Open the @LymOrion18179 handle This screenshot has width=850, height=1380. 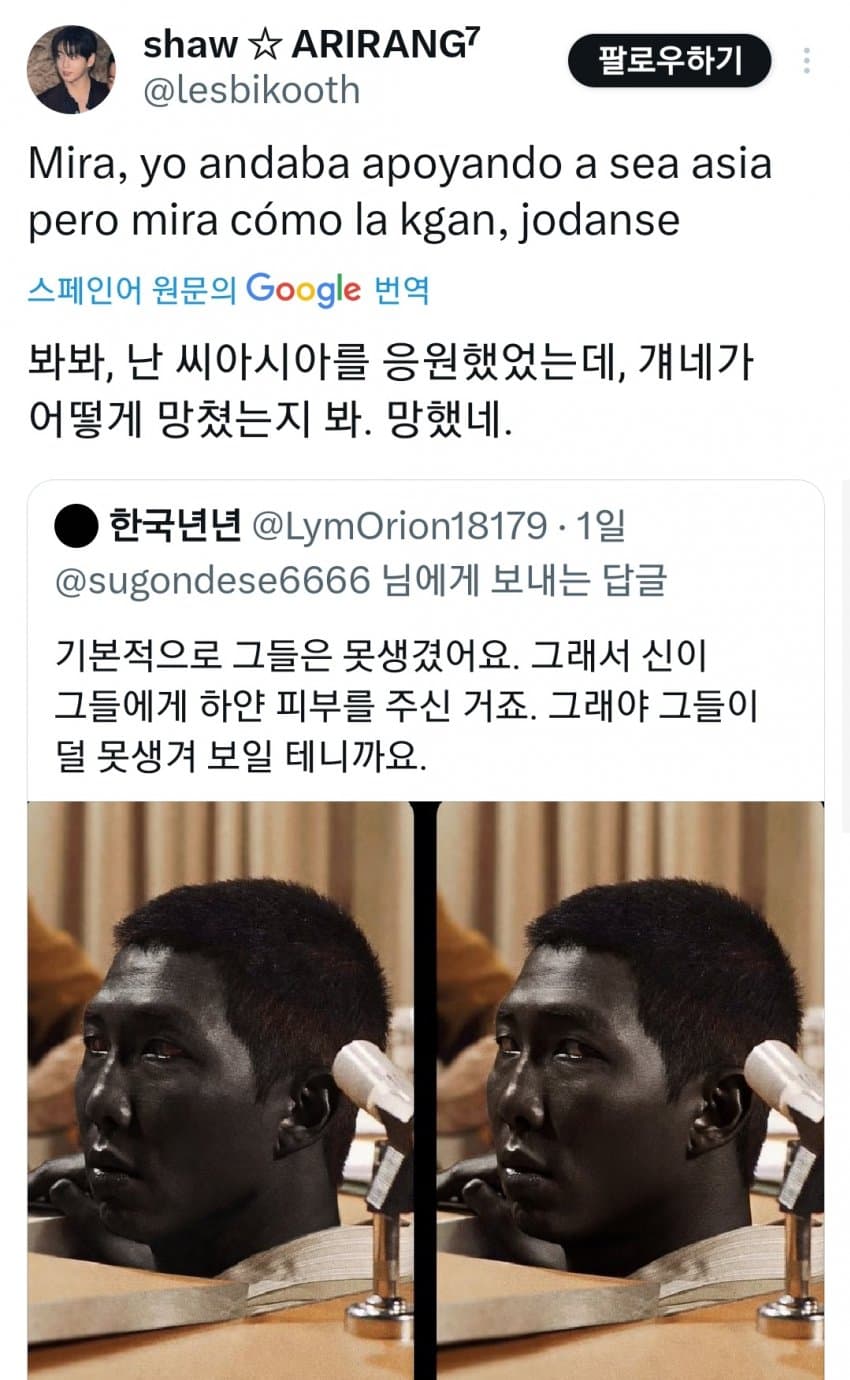point(398,527)
